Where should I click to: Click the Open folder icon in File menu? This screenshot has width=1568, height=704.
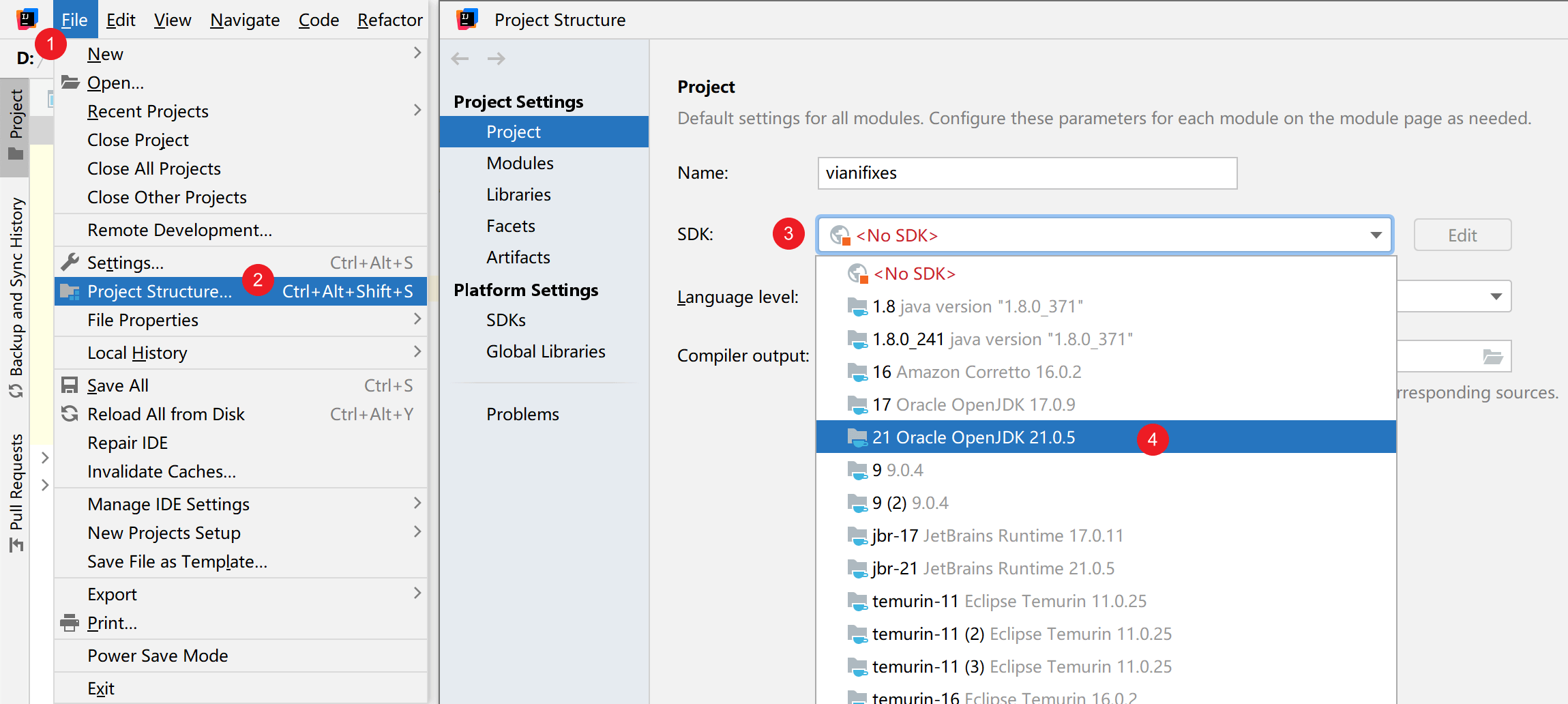[70, 83]
